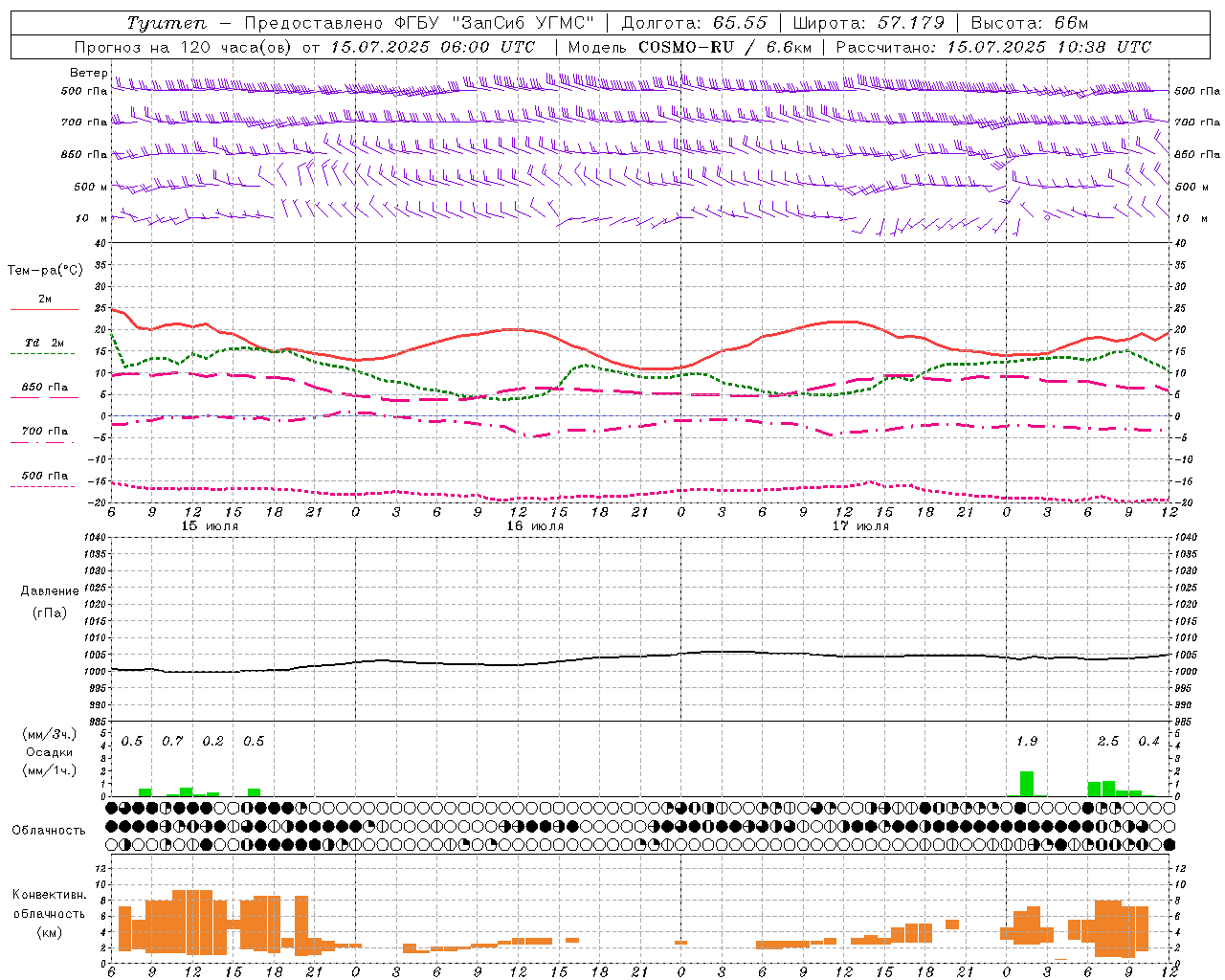The height and width of the screenshot is (980, 1225).
Task: Click the "500 м" wind level label on left
Action: point(91,187)
